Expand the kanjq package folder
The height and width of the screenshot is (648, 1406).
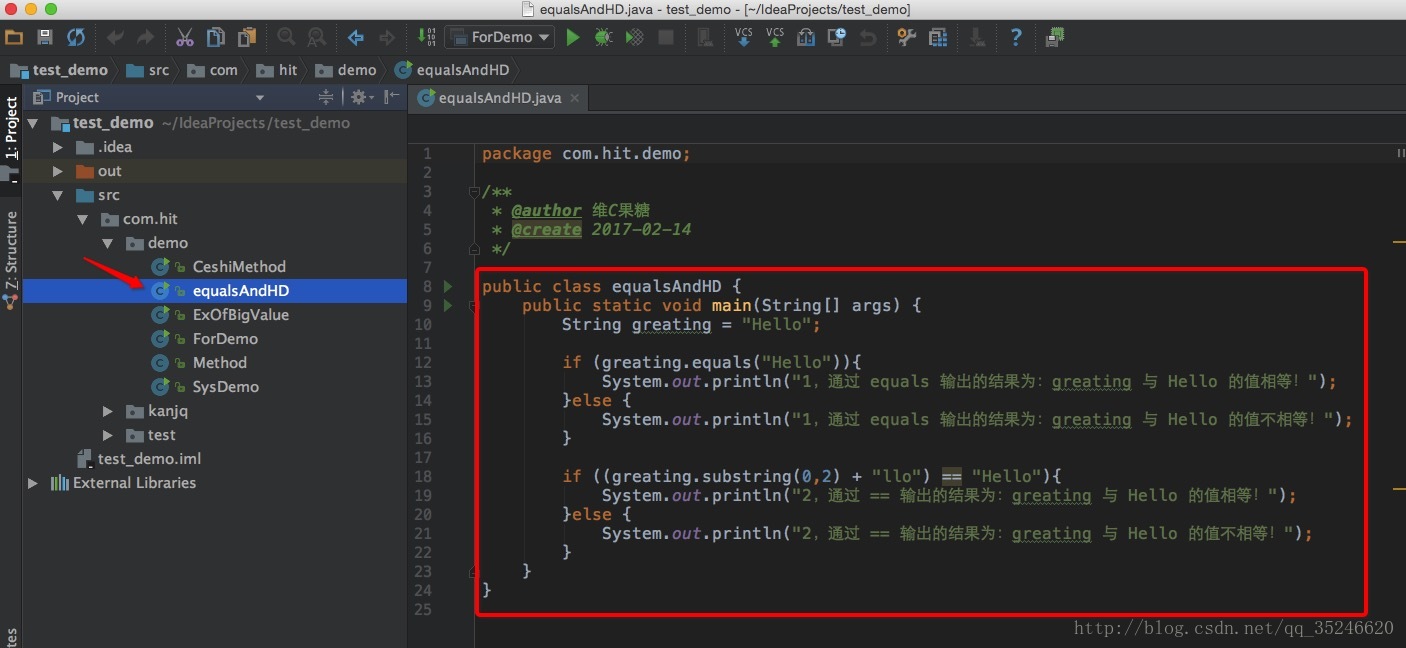(x=108, y=411)
